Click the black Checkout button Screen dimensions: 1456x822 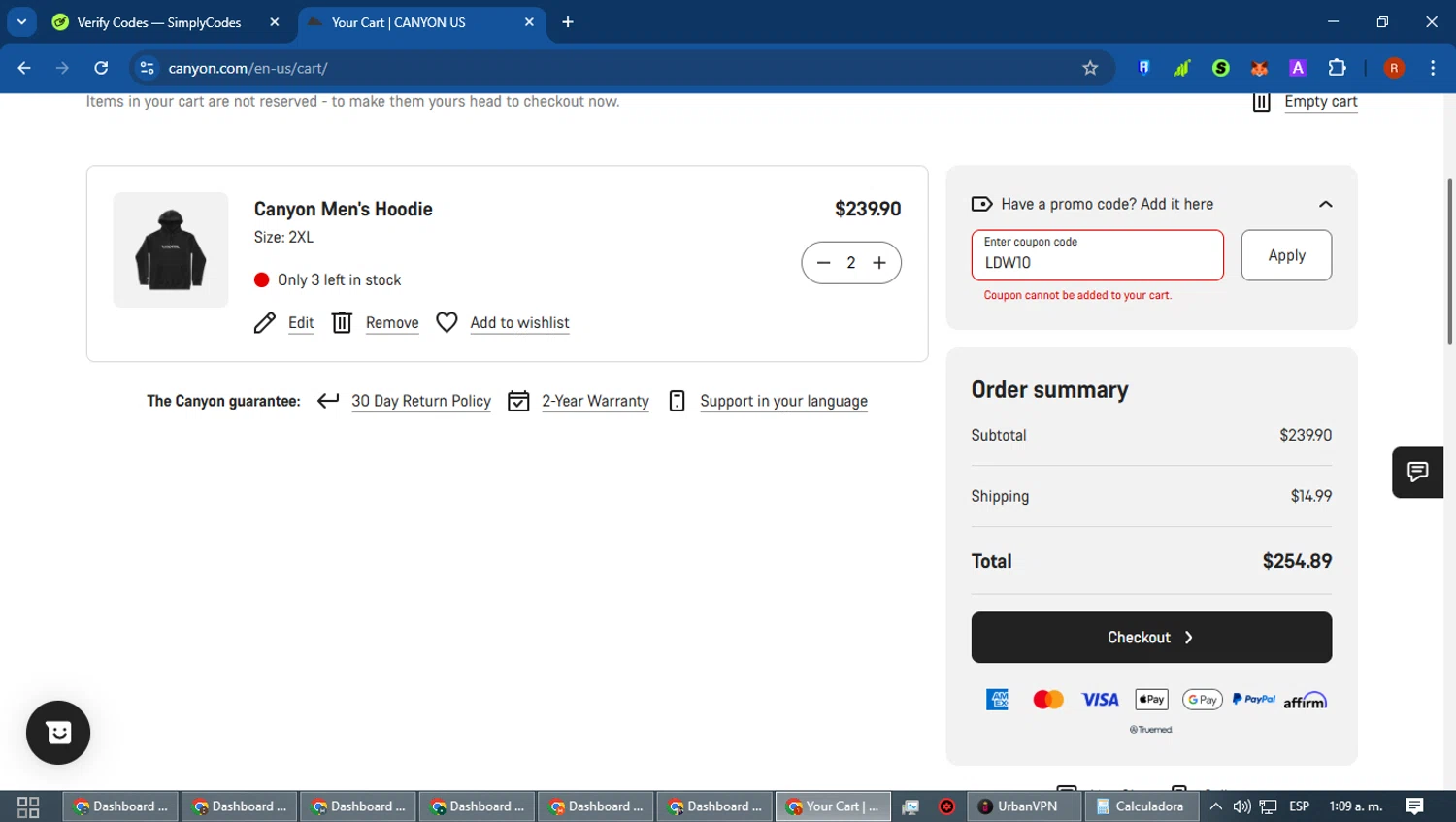click(1151, 637)
